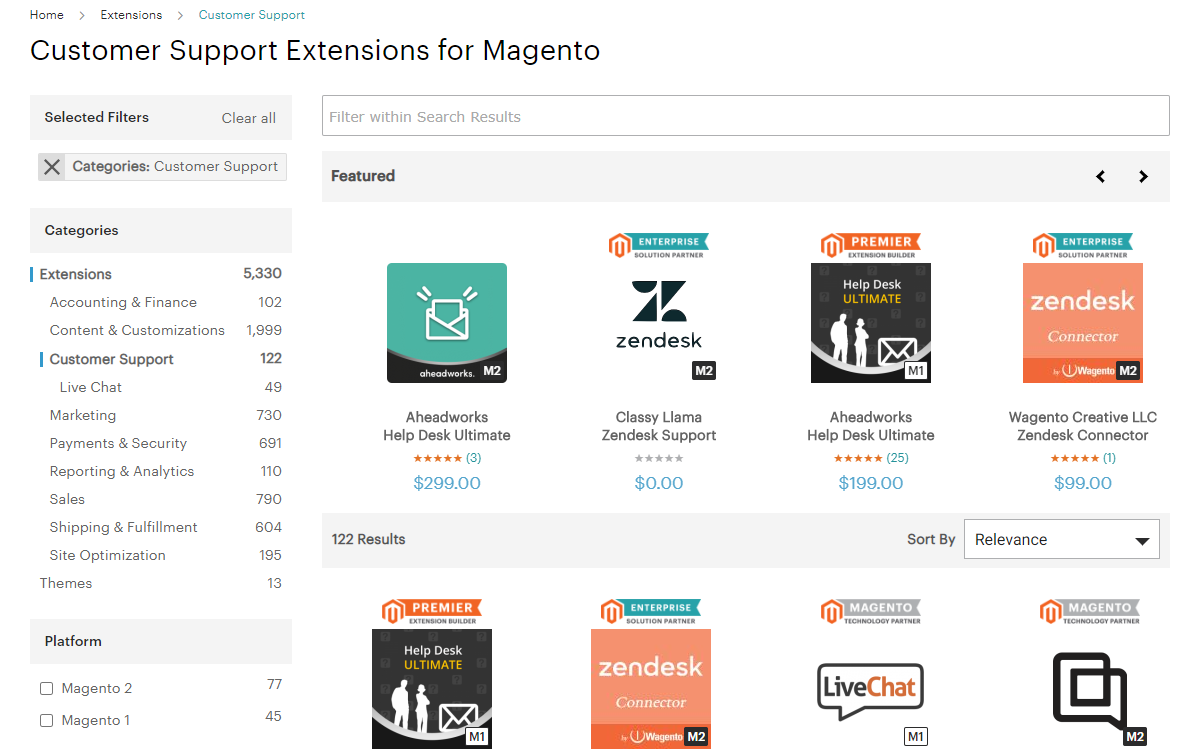
Task: Click Enterprise badge above results Zendesk Connector
Action: coord(651,612)
